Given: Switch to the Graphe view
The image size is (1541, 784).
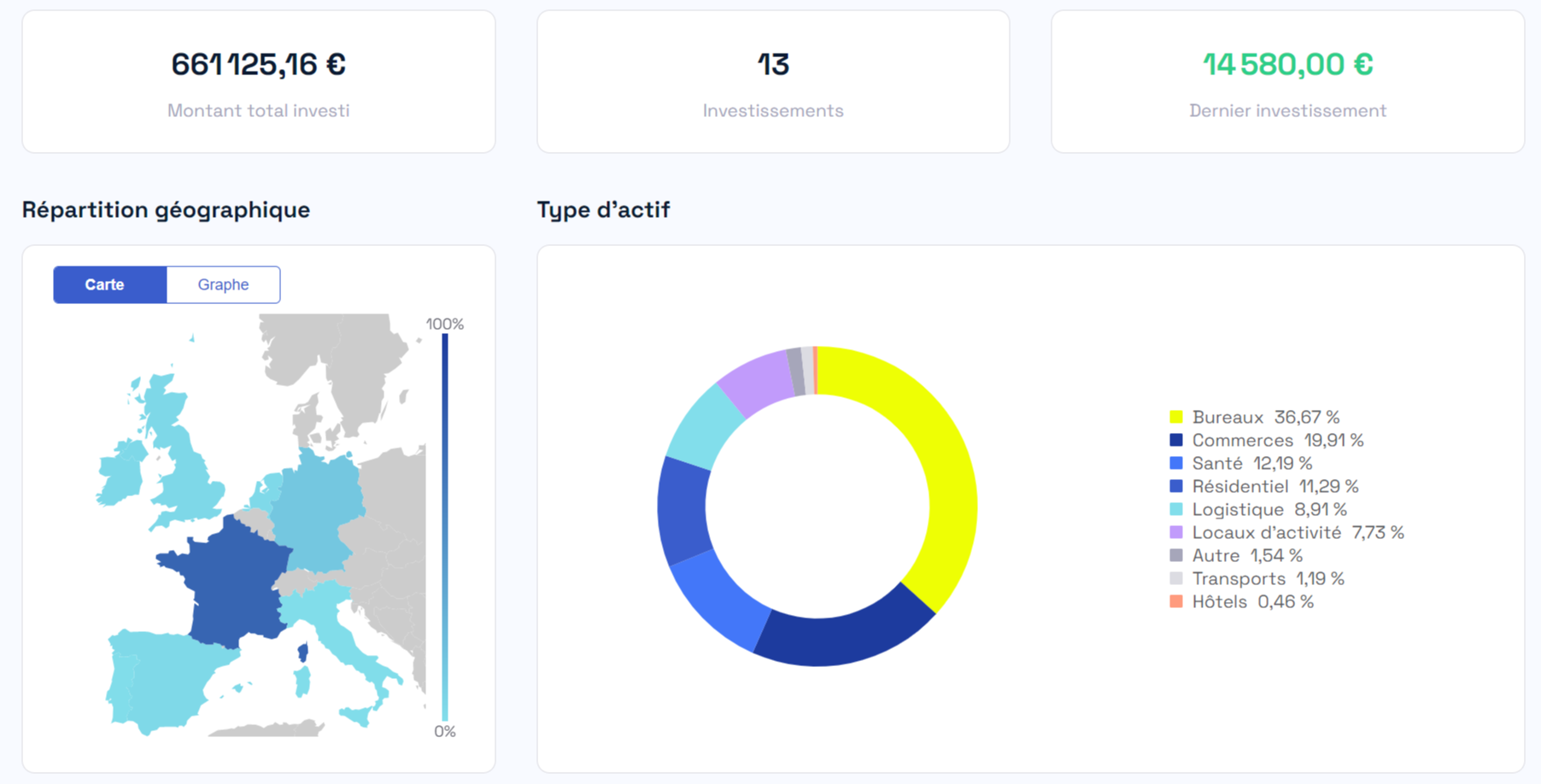Looking at the screenshot, I should pos(223,284).
